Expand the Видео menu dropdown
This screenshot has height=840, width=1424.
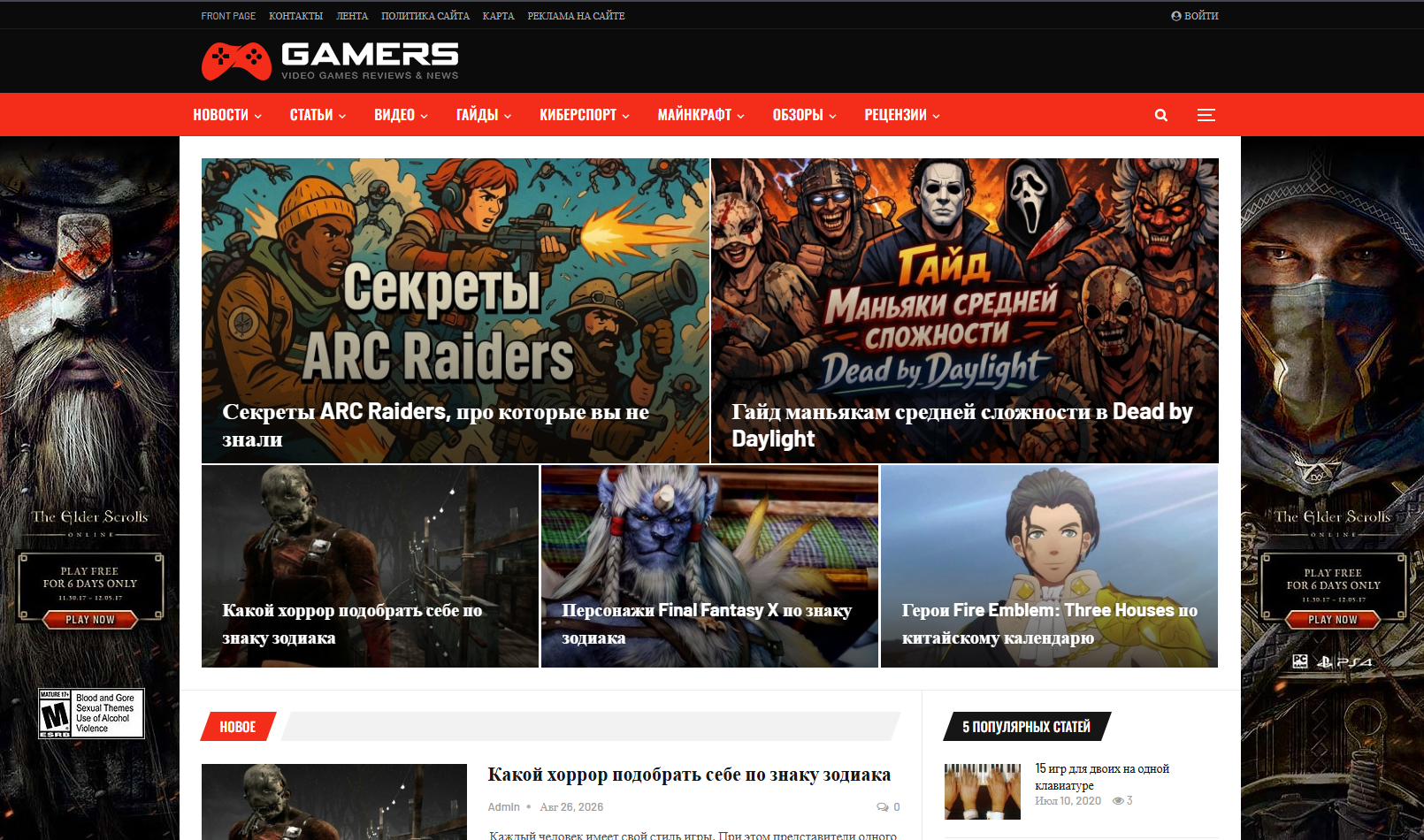402,115
